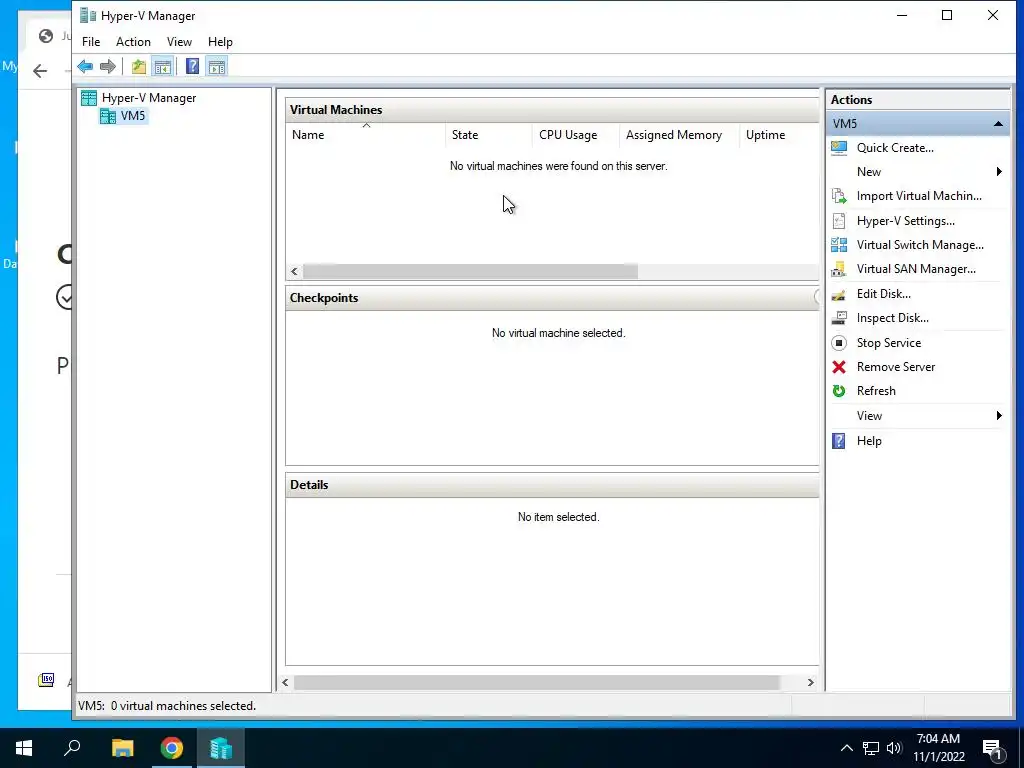Image resolution: width=1024 pixels, height=768 pixels.
Task: Open the notification center icon
Action: (992, 749)
